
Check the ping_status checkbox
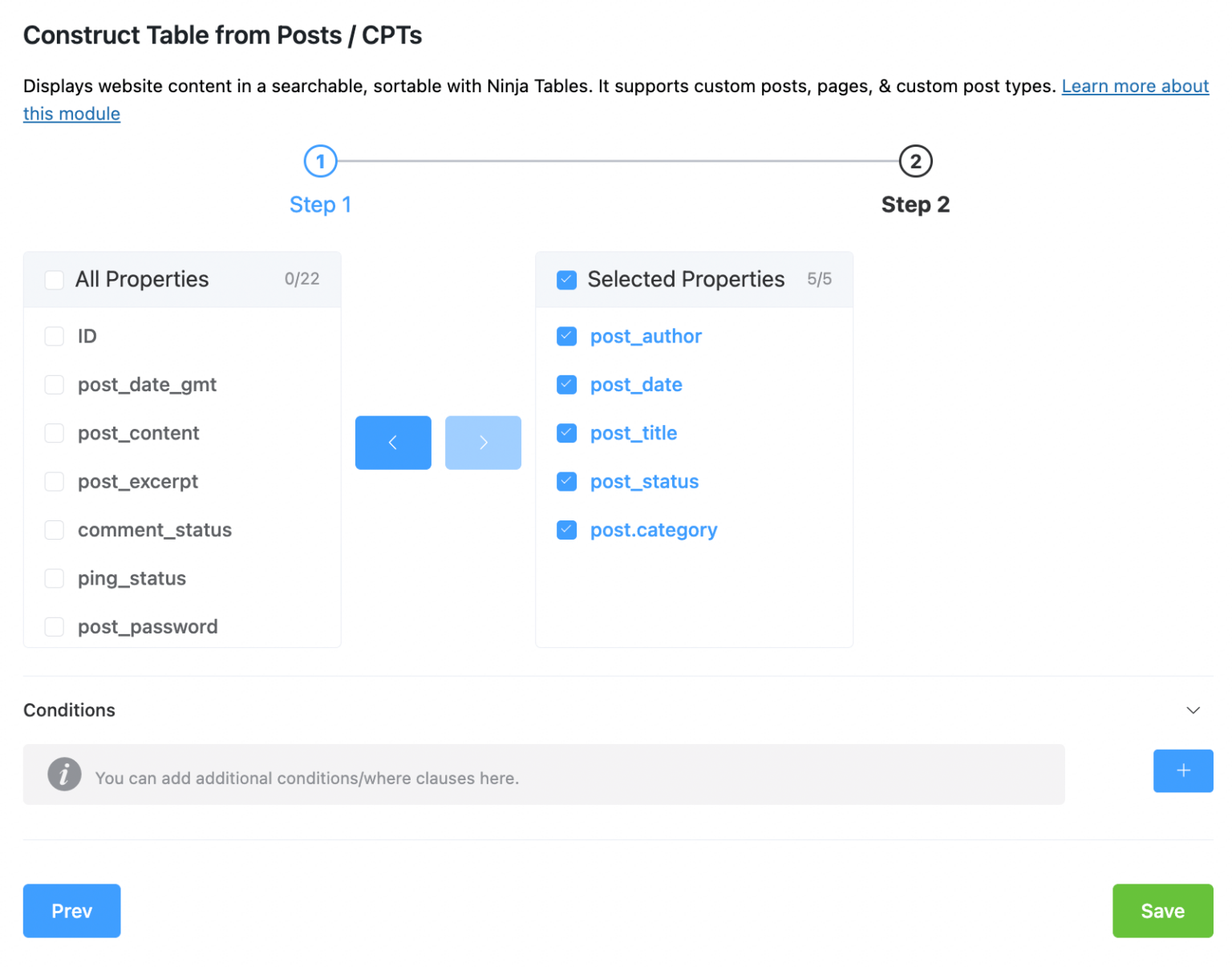pos(54,577)
